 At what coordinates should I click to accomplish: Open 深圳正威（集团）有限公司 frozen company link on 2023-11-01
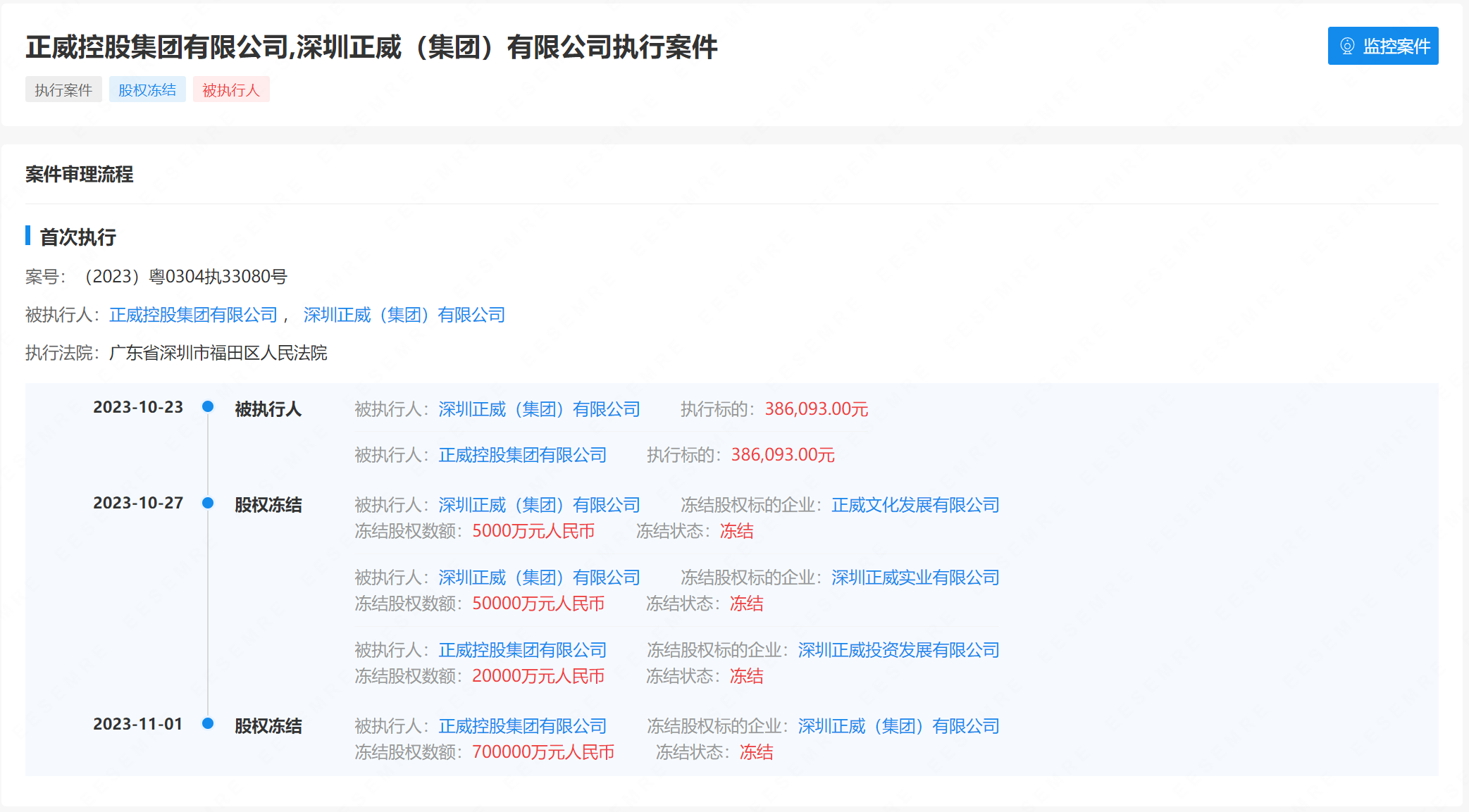898,726
